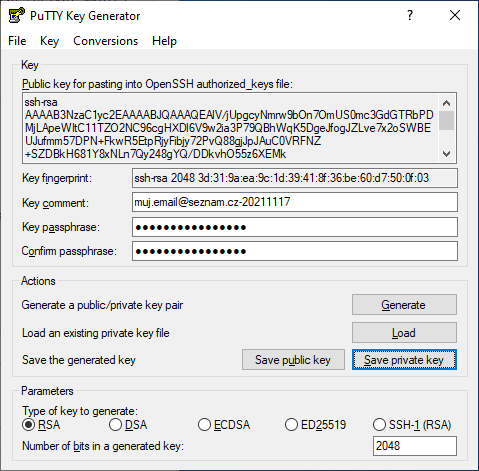Click Save public key button
Image resolution: width=479 pixels, height=471 pixels.
click(293, 360)
